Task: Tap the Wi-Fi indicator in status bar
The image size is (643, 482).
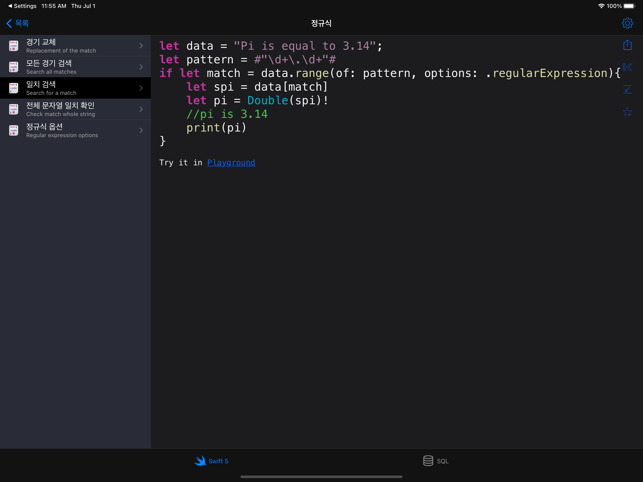Action: 601,6
